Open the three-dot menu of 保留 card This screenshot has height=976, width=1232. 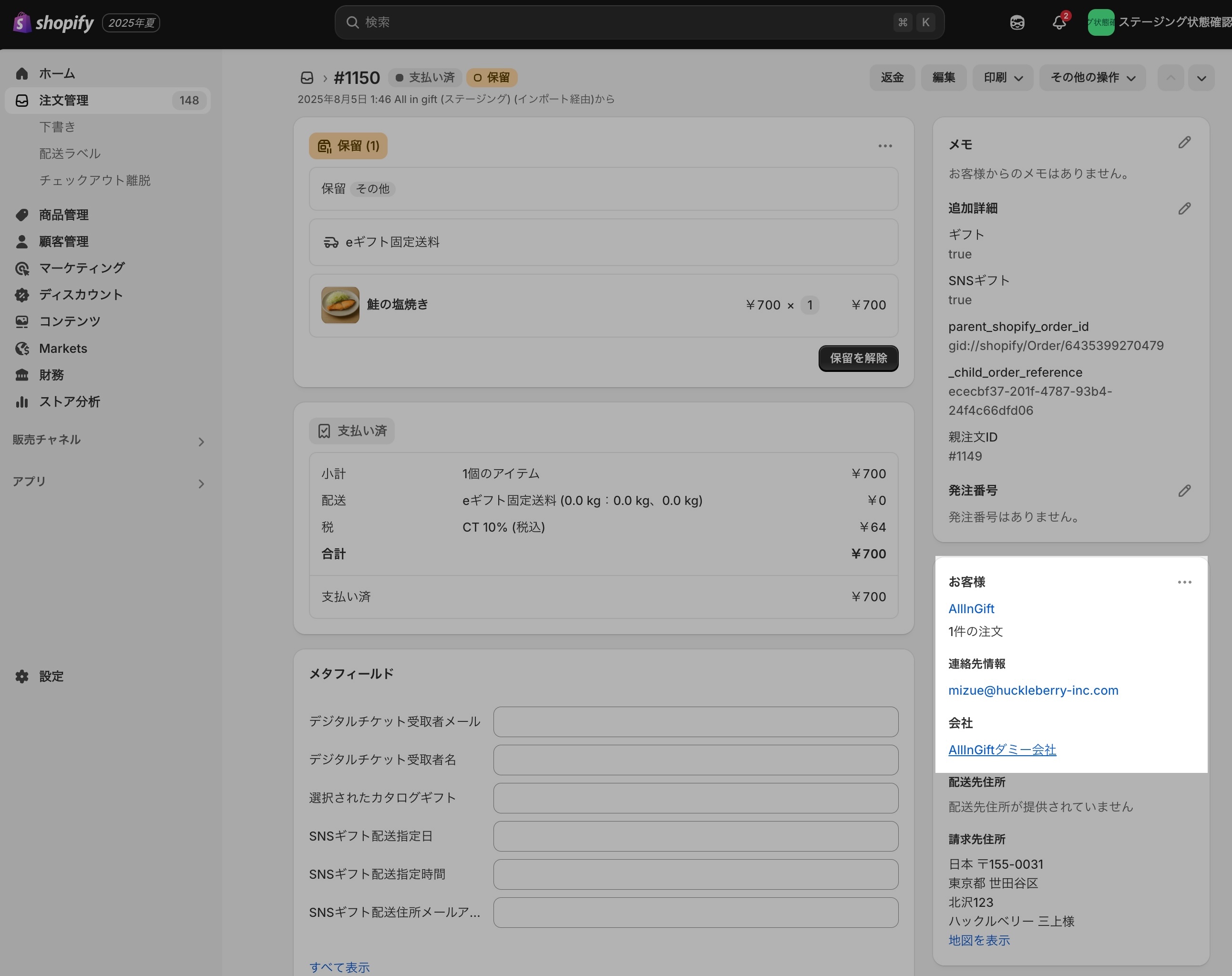point(885,146)
